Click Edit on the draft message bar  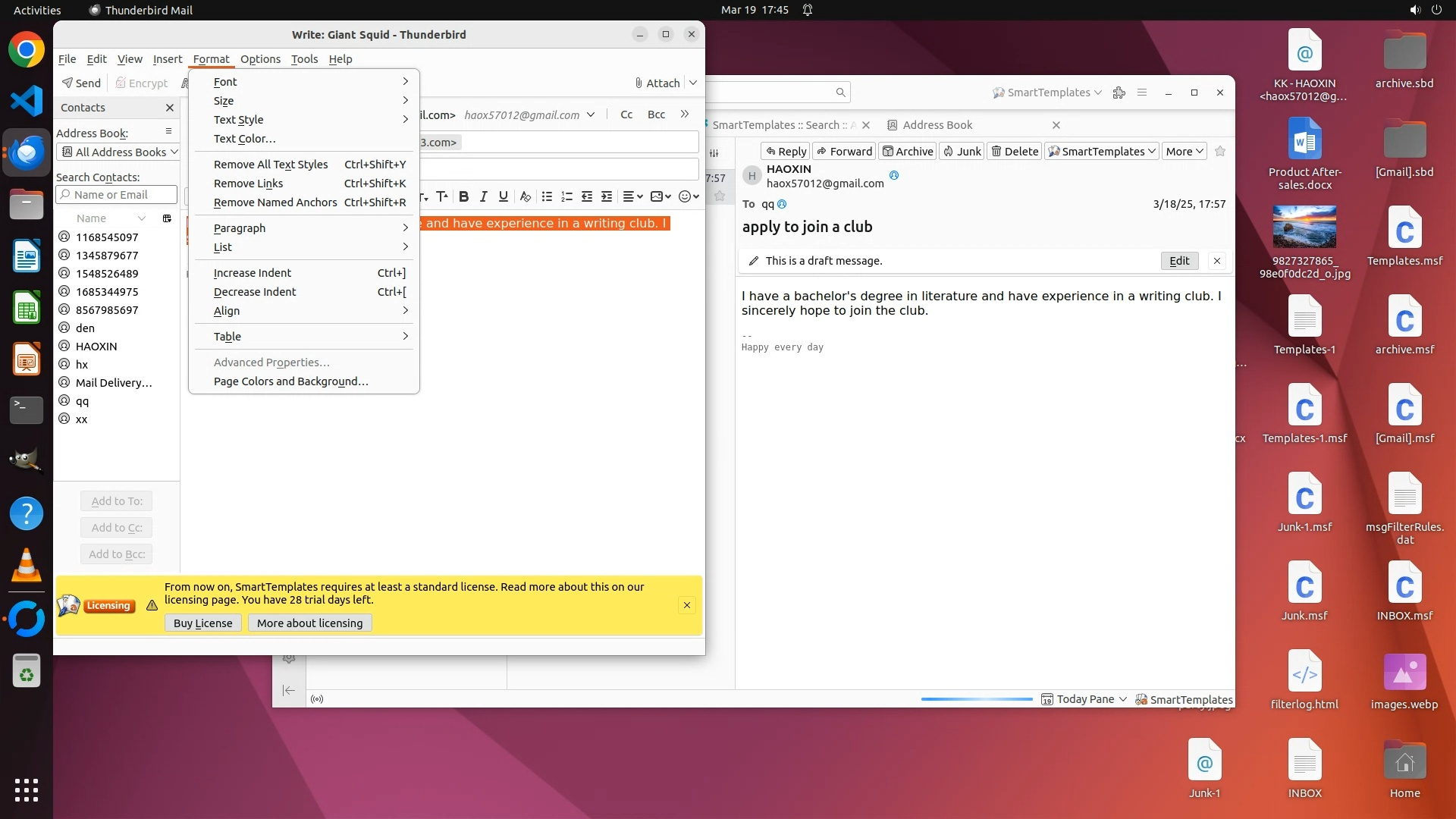coord(1178,260)
